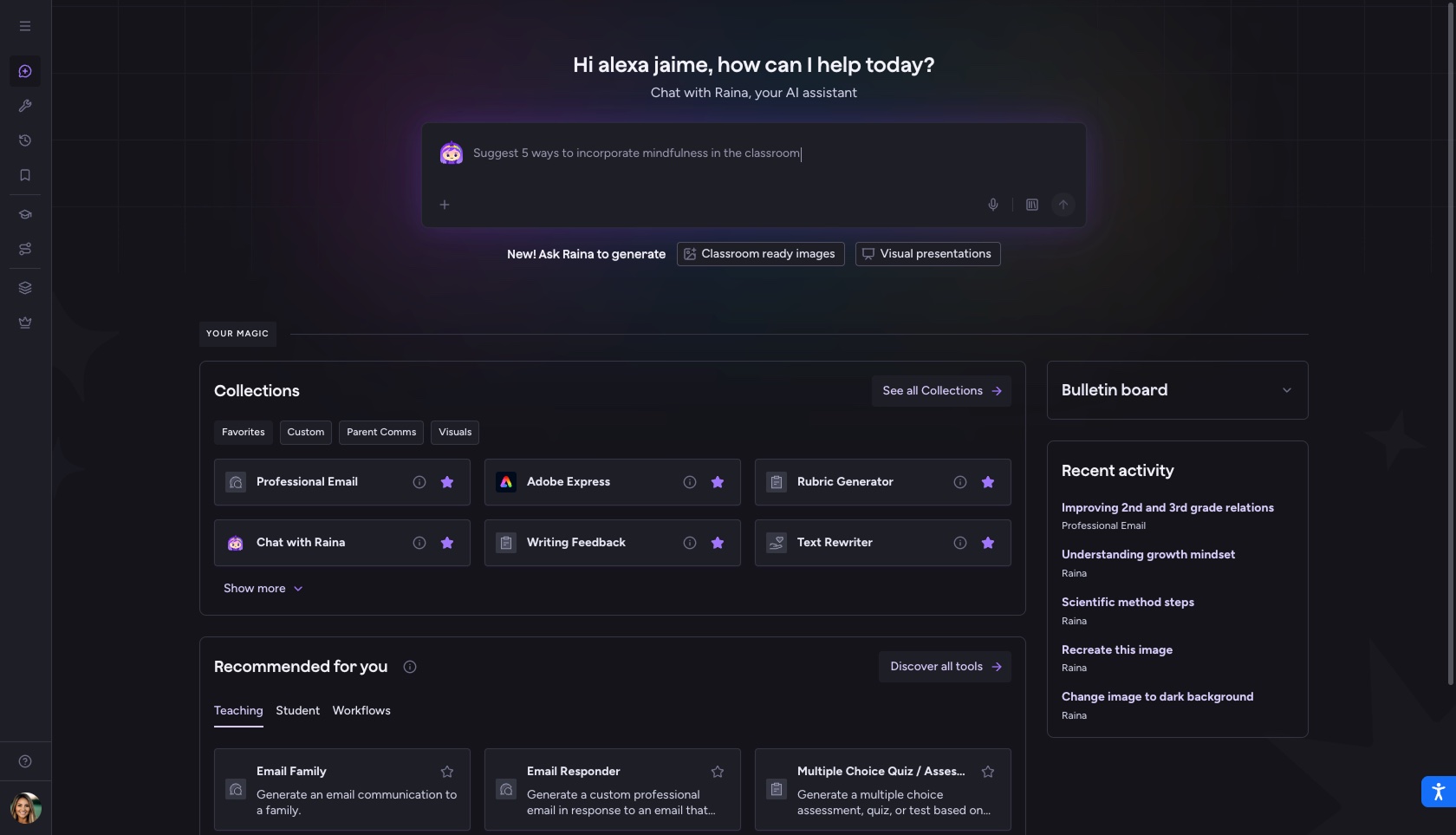Click See all Collections button
1456x835 pixels.
click(941, 391)
